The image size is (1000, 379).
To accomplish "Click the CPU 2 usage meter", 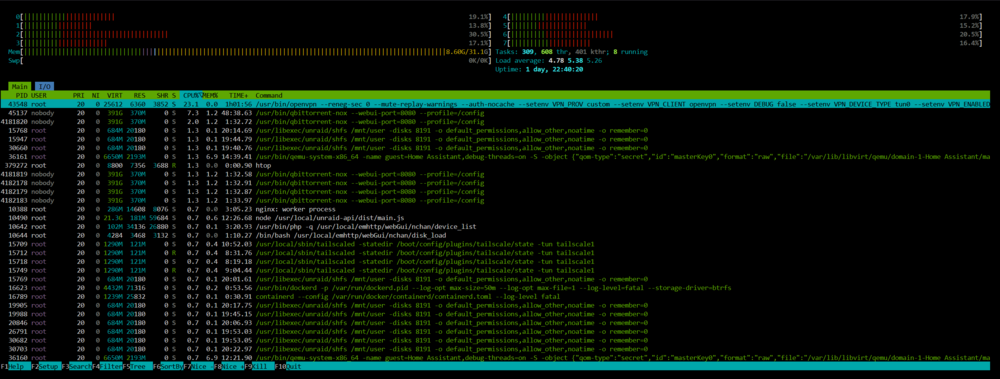I will pyautogui.click(x=254, y=34).
